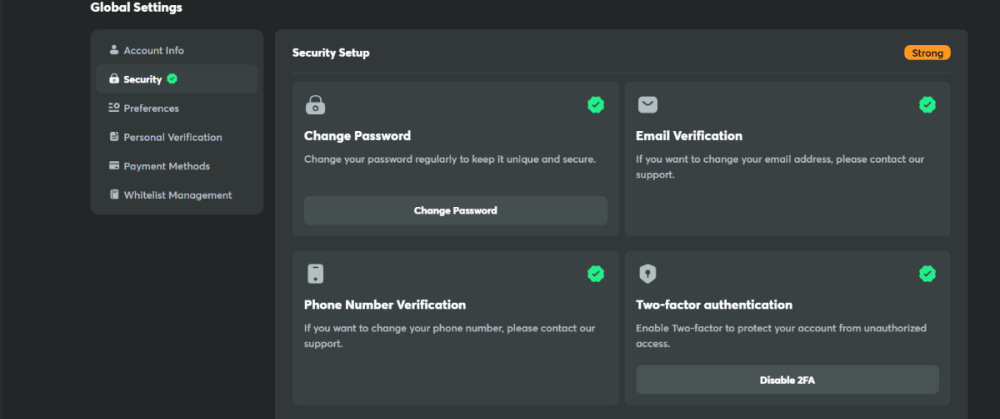Click the lock icon in Change Password card
This screenshot has height=419, width=1000.
click(316, 104)
